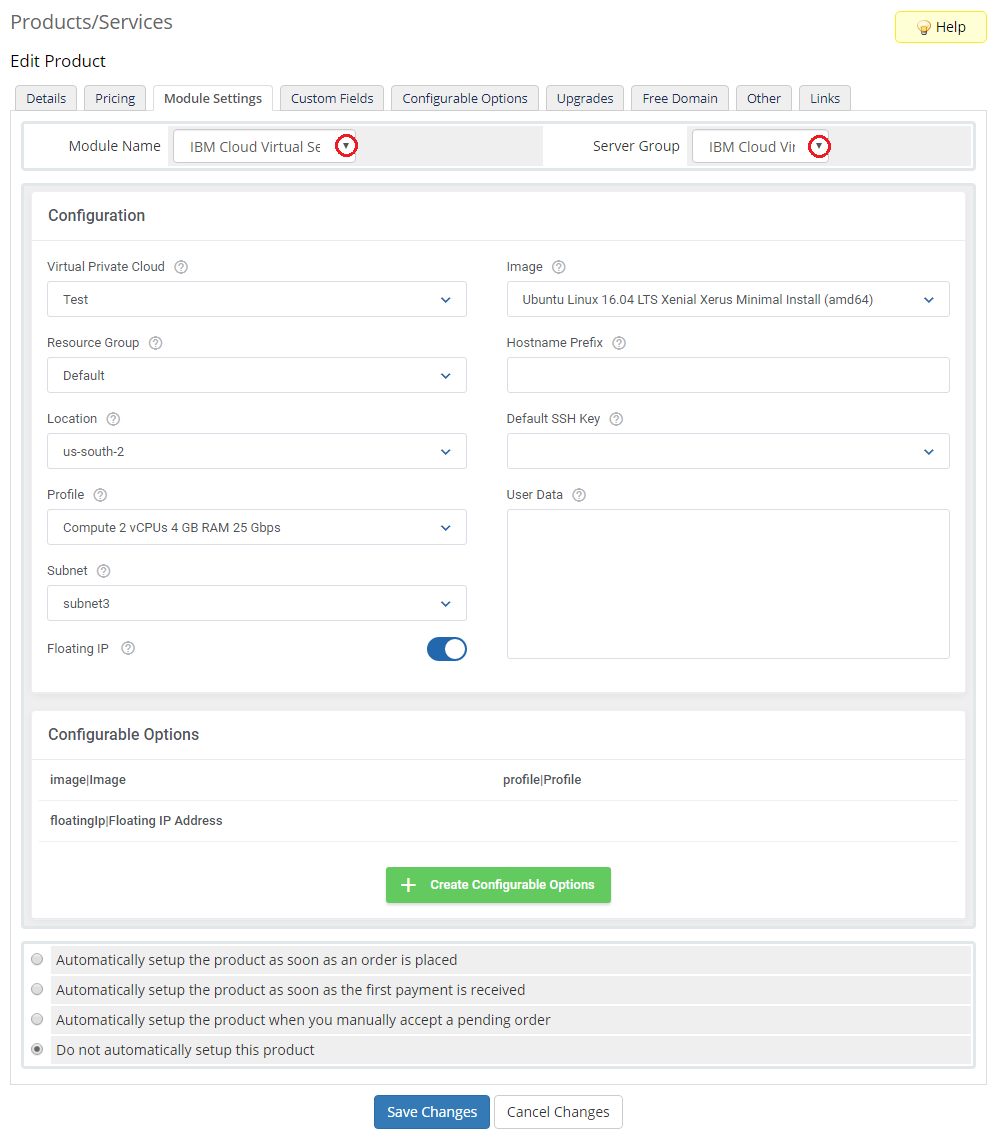Switch to the Links tab
998x1141 pixels.
[825, 98]
